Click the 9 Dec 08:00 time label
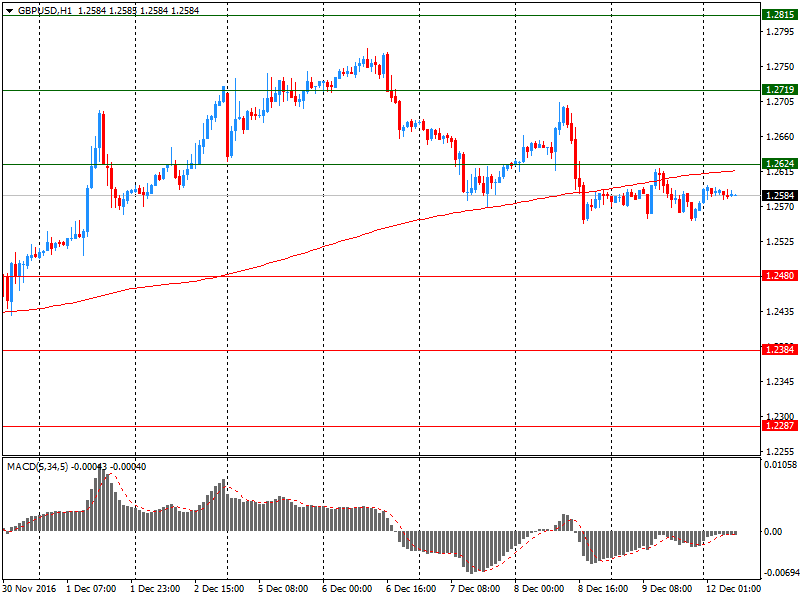Image resolution: width=800 pixels, height=600 pixels. [x=667, y=589]
